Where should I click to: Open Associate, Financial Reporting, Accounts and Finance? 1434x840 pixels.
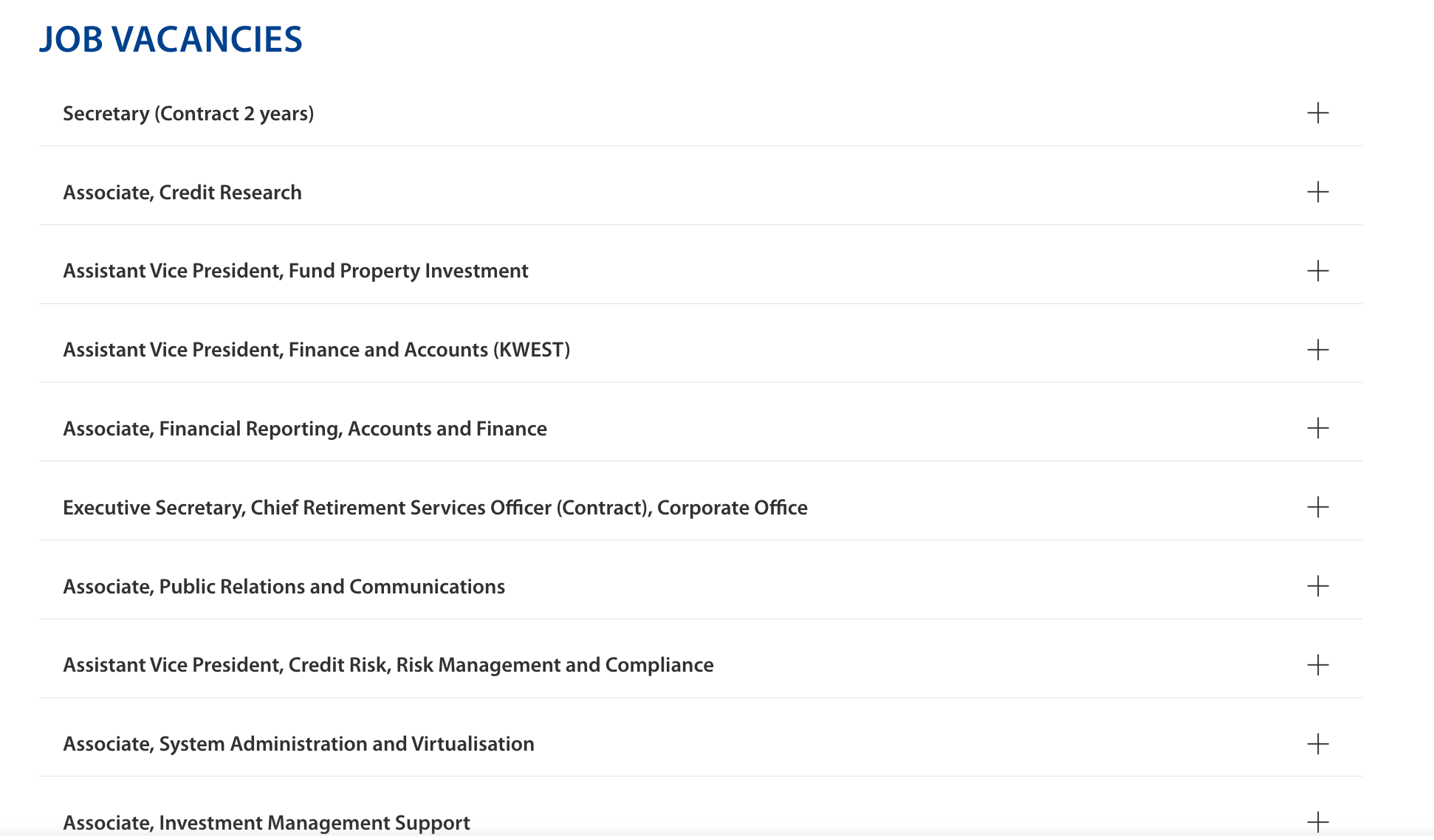(305, 429)
